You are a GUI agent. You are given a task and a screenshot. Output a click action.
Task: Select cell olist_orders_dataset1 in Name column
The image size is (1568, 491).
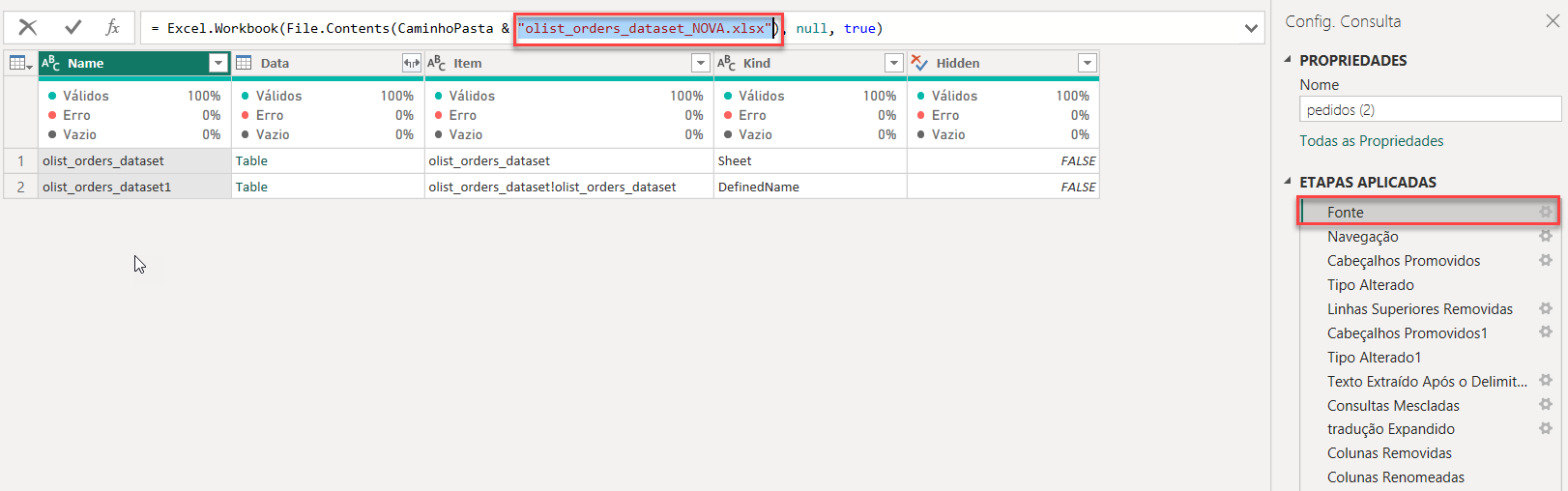coord(134,187)
